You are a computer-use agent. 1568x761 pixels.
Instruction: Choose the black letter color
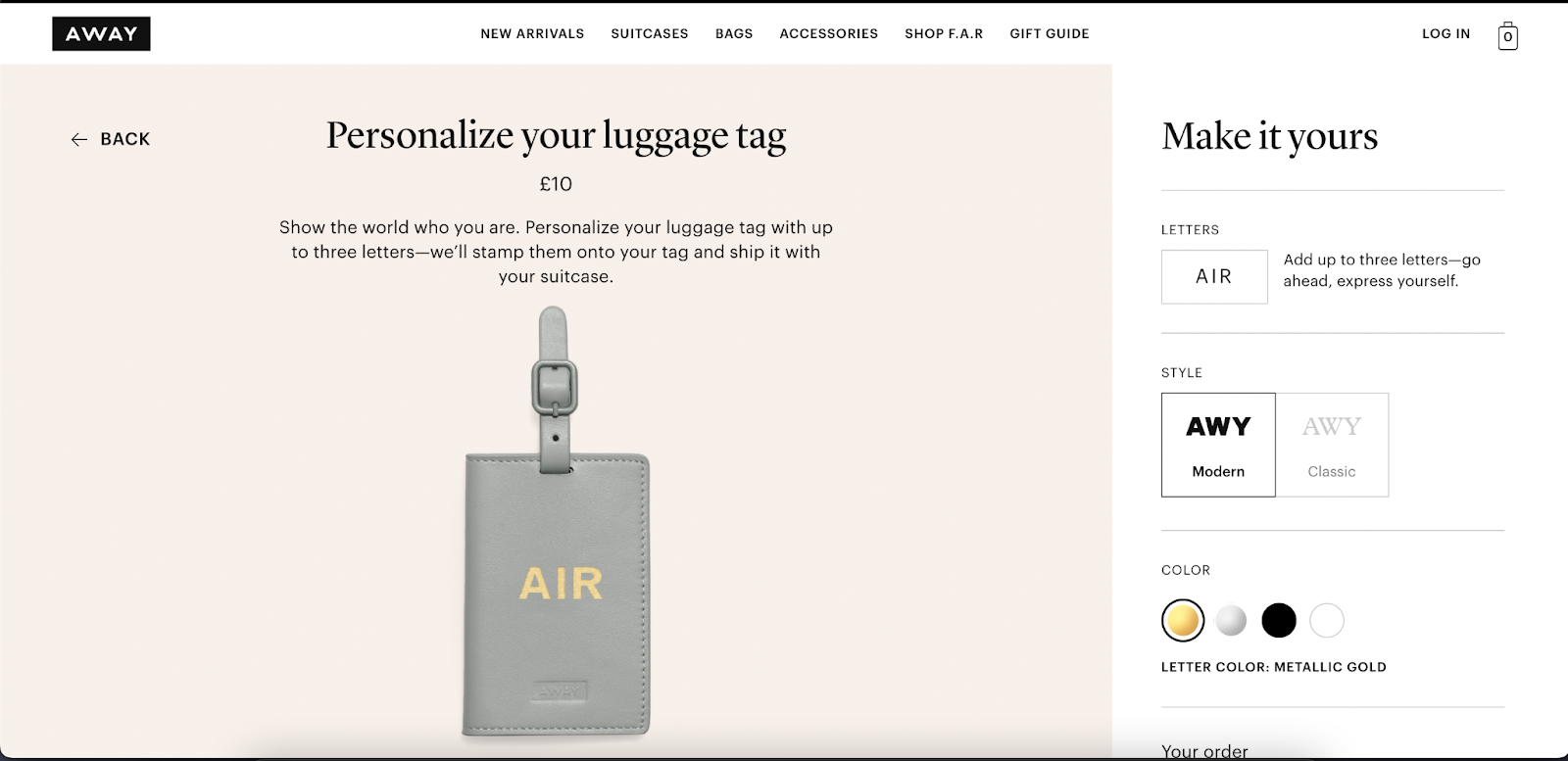point(1279,620)
